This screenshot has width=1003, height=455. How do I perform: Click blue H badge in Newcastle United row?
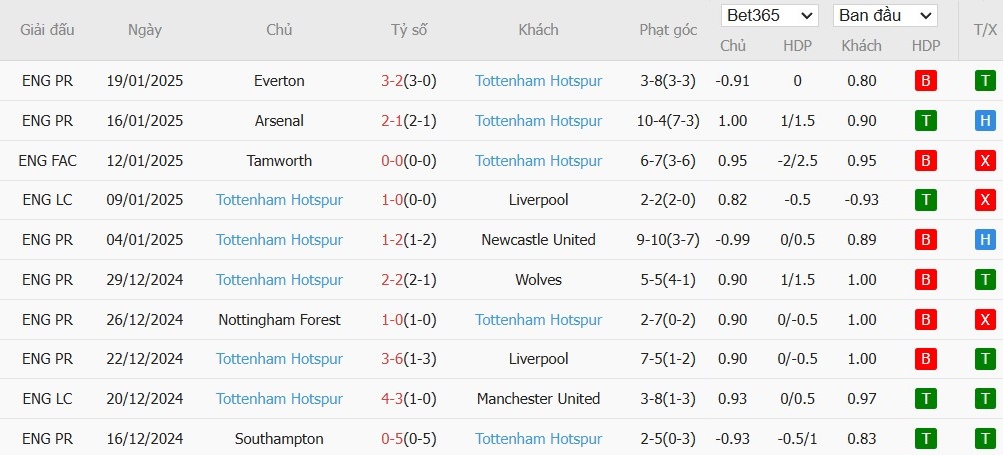coord(985,240)
